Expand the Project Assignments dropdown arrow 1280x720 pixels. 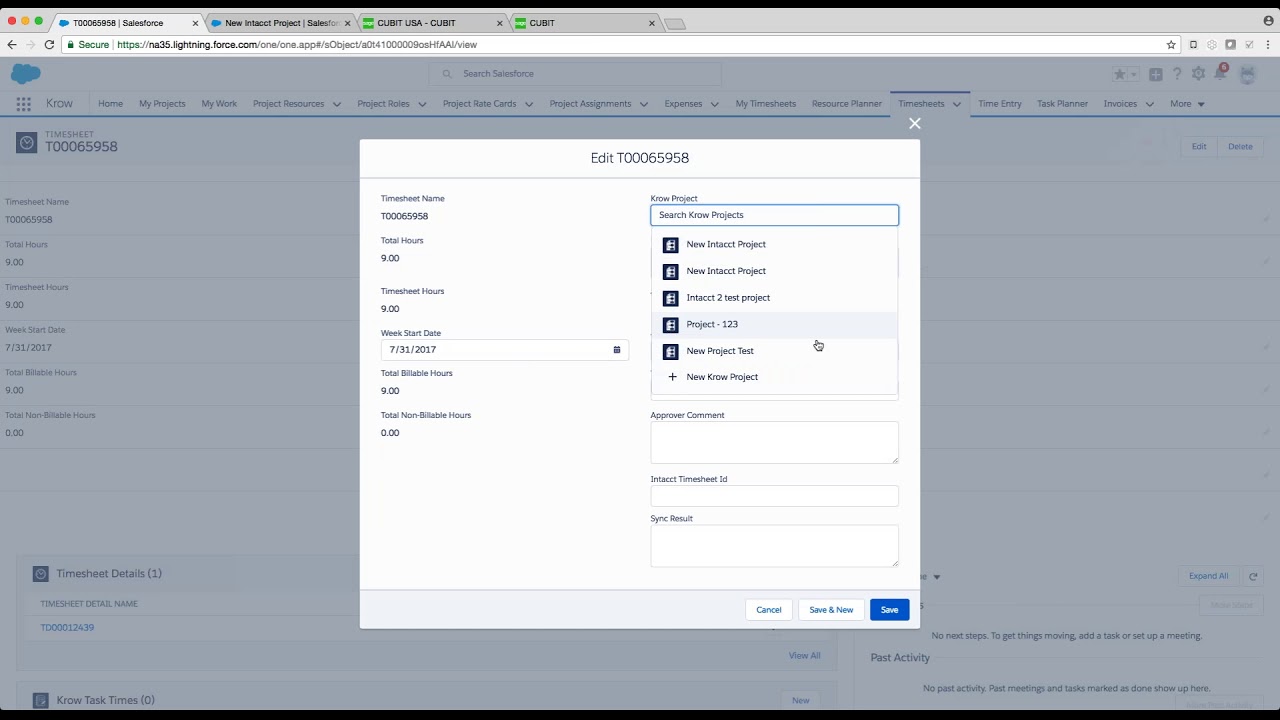click(x=643, y=104)
